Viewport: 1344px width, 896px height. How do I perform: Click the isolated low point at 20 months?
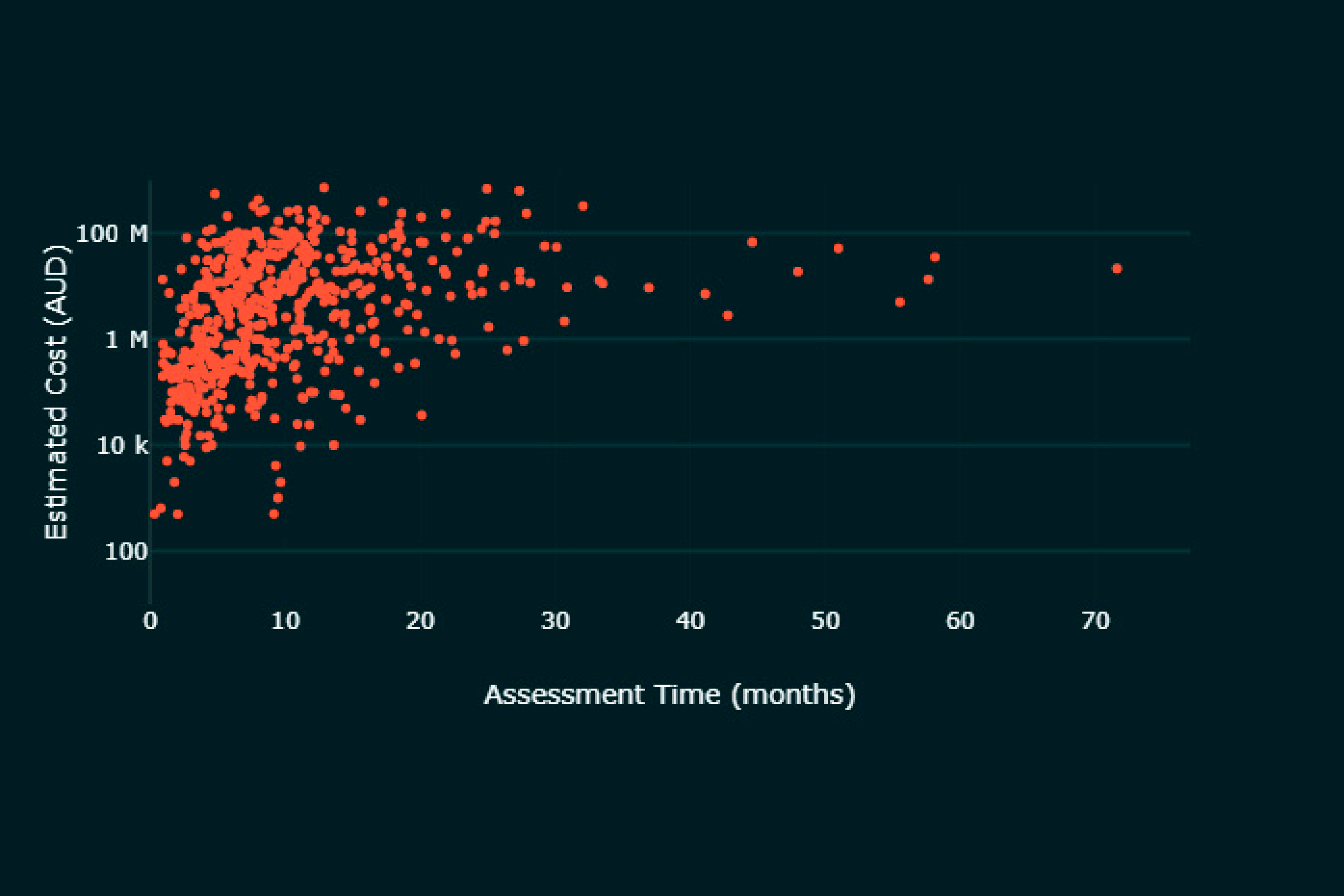click(422, 415)
